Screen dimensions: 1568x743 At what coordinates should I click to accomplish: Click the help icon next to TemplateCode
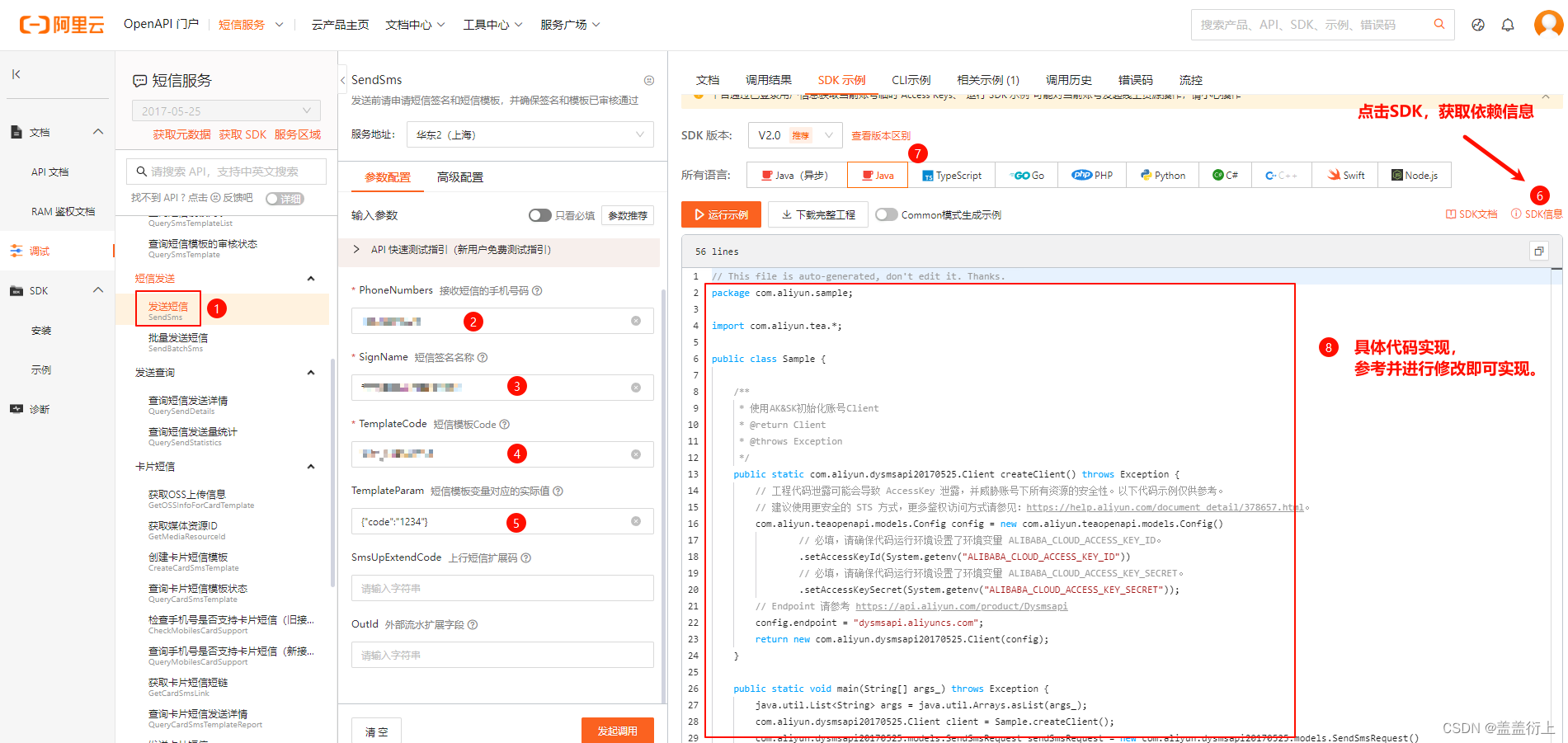pyautogui.click(x=505, y=424)
